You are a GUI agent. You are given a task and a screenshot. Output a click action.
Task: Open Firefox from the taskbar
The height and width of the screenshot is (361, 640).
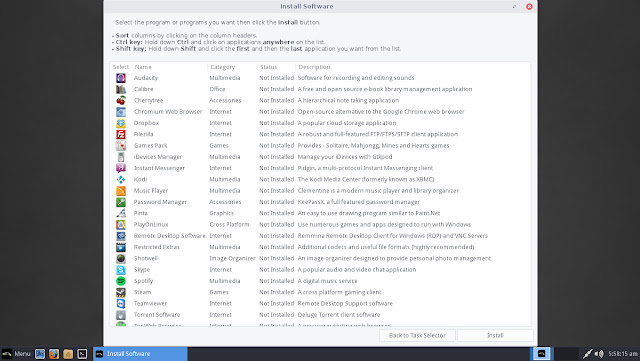[x=54, y=354]
